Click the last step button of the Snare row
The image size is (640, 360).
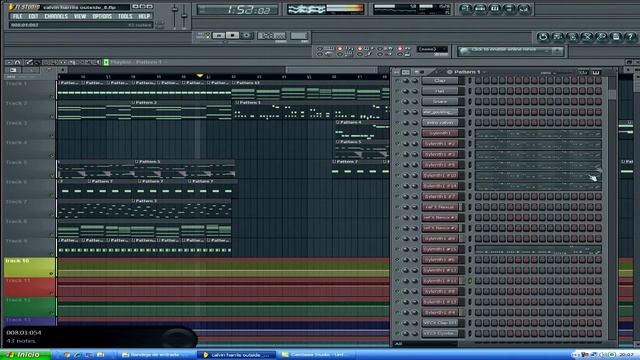(x=598, y=102)
